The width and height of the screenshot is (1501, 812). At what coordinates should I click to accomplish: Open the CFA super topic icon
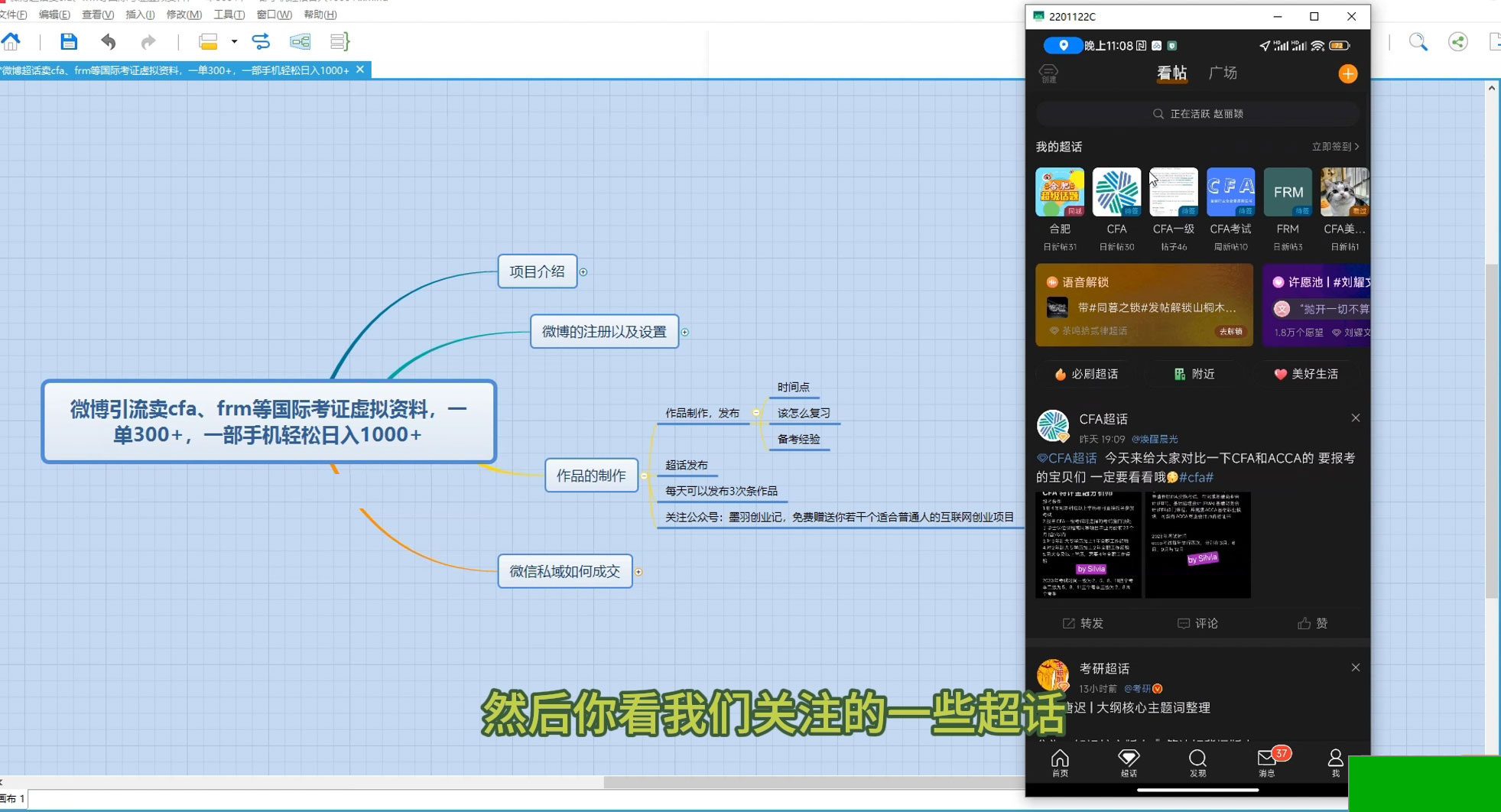click(x=1116, y=193)
